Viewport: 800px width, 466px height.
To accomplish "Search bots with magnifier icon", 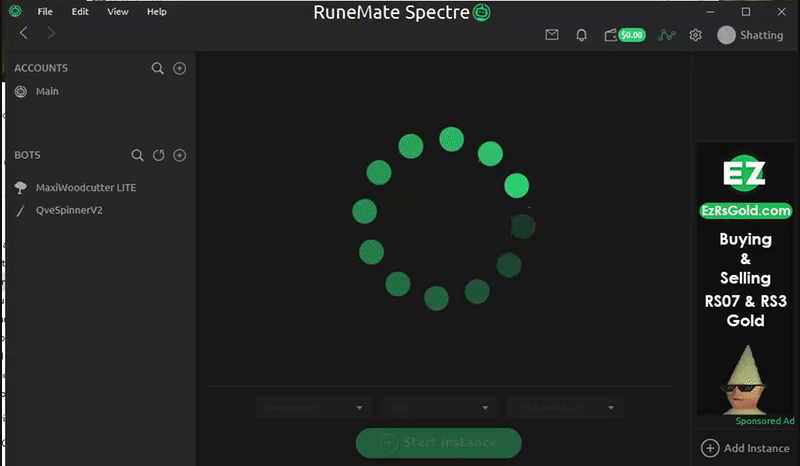I will click(137, 155).
